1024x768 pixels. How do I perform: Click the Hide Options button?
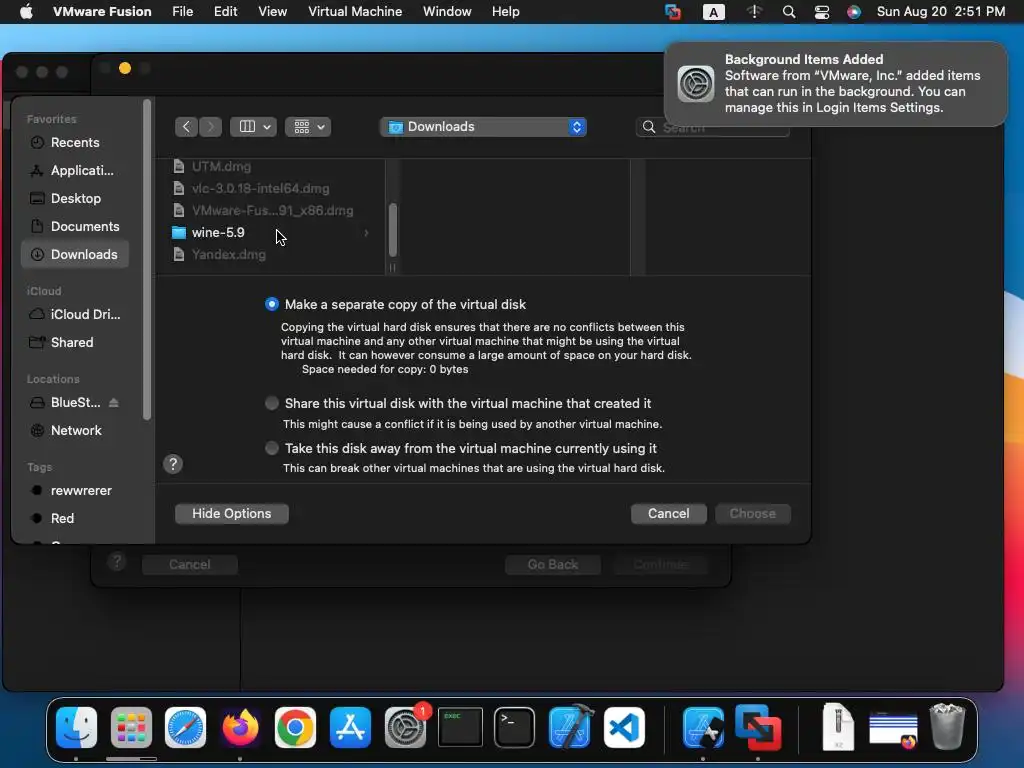click(x=231, y=513)
